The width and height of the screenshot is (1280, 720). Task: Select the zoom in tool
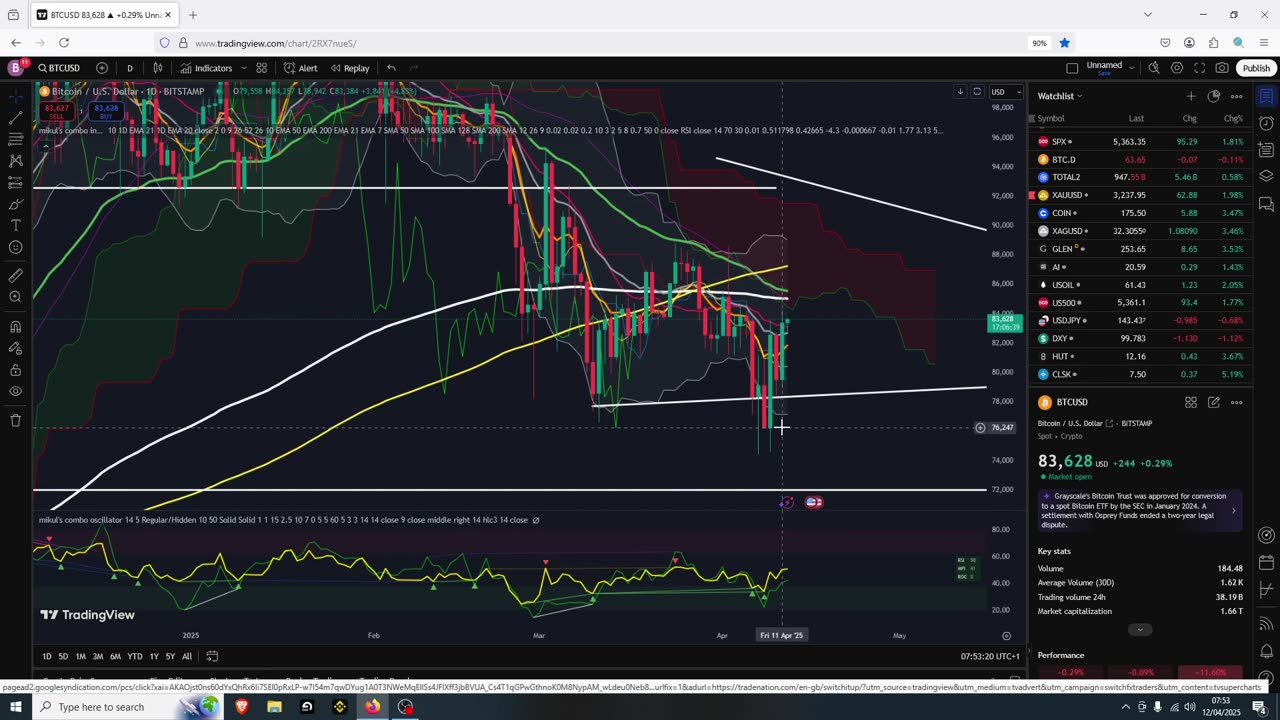16,297
